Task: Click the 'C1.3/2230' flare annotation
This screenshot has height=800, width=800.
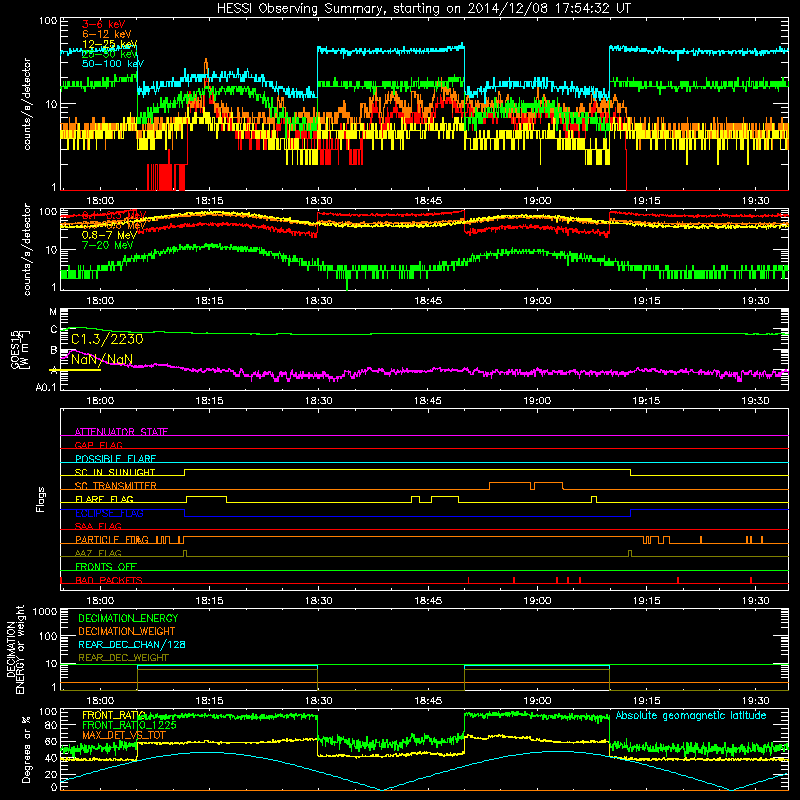Action: coord(107,339)
